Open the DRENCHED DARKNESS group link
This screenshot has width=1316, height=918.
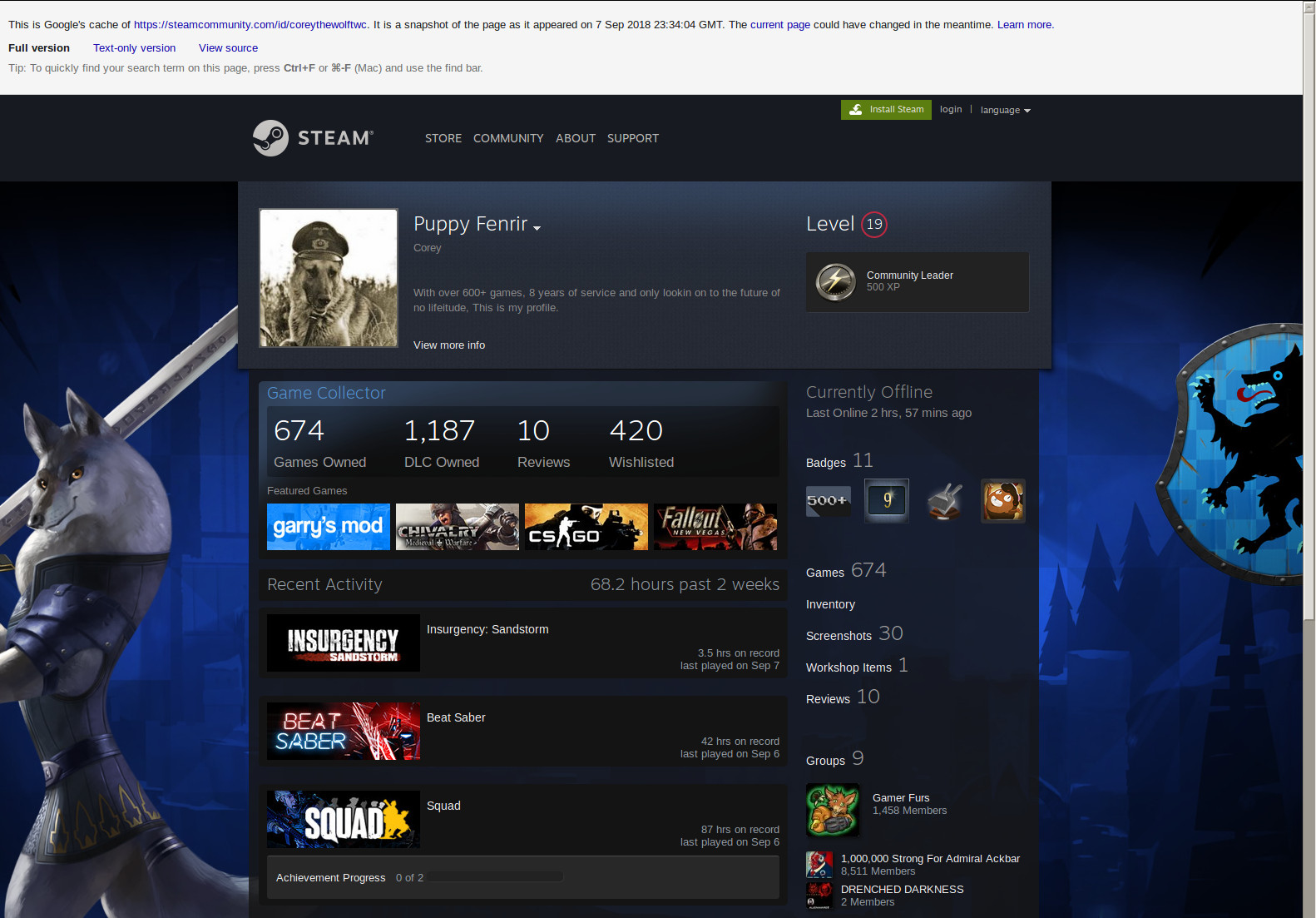click(x=902, y=889)
